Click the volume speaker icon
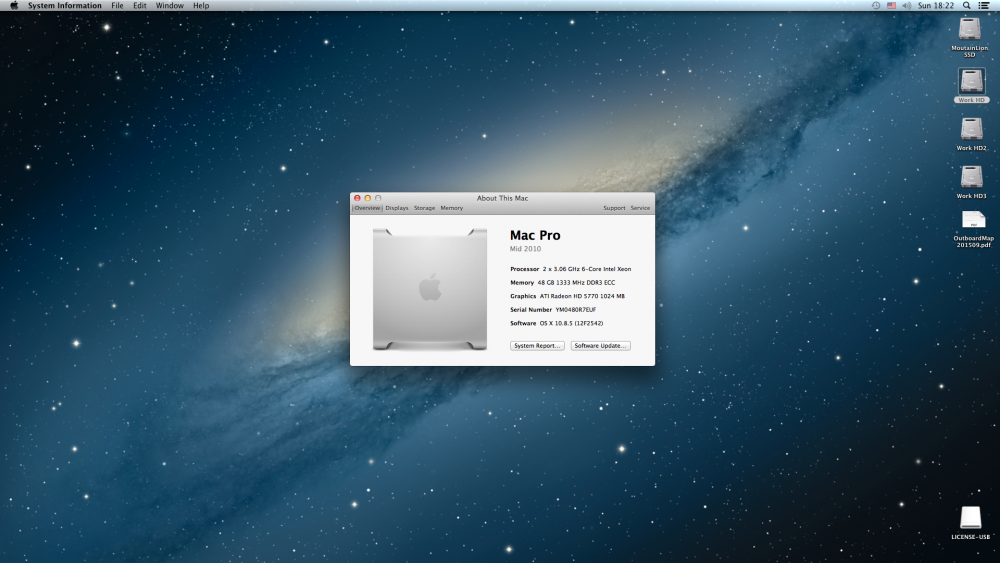The width and height of the screenshot is (1000, 563). pos(907,5)
